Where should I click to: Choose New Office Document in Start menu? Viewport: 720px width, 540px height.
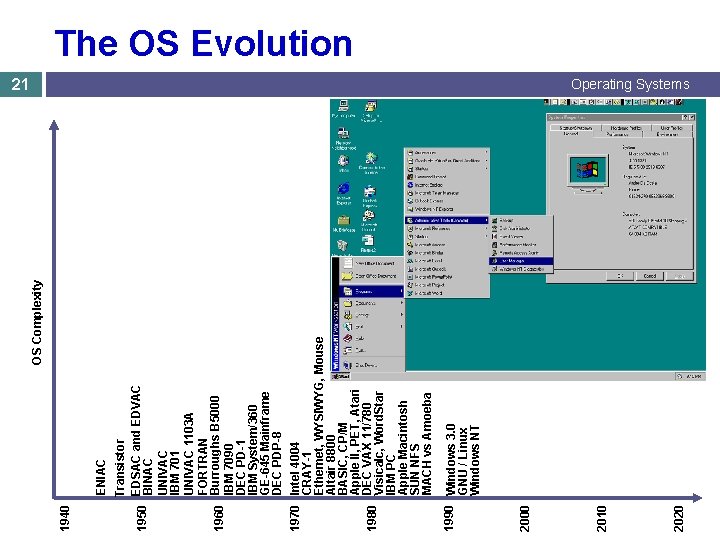(372, 264)
